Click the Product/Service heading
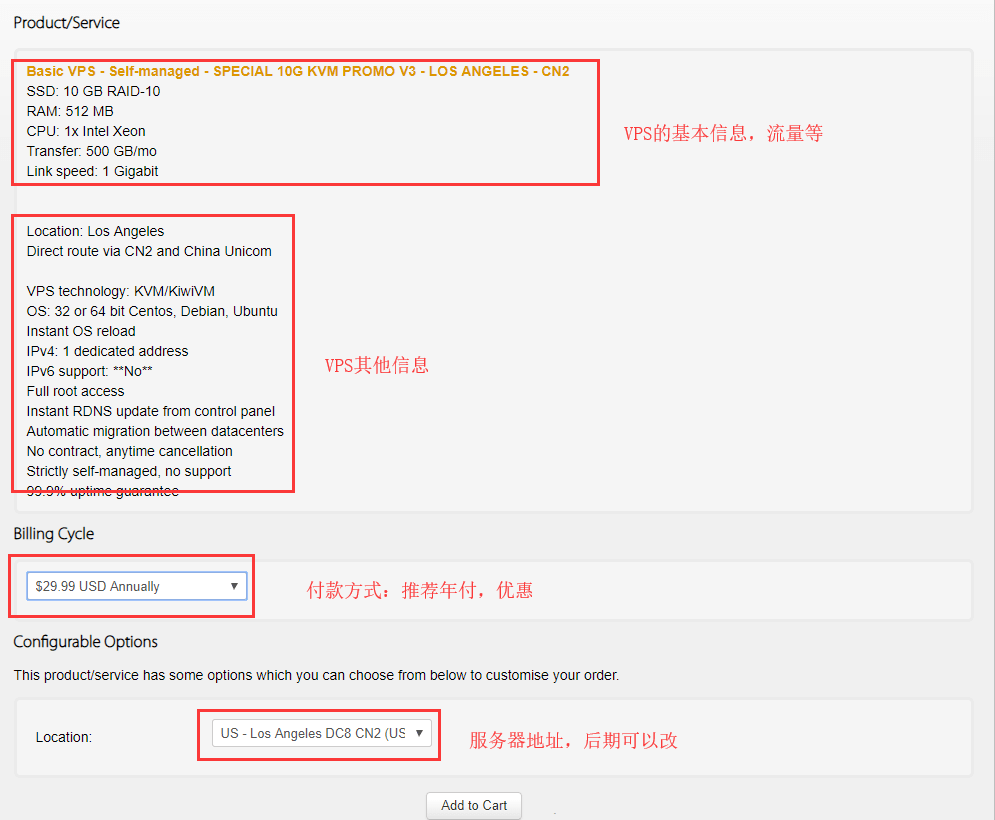995x820 pixels. coord(66,22)
